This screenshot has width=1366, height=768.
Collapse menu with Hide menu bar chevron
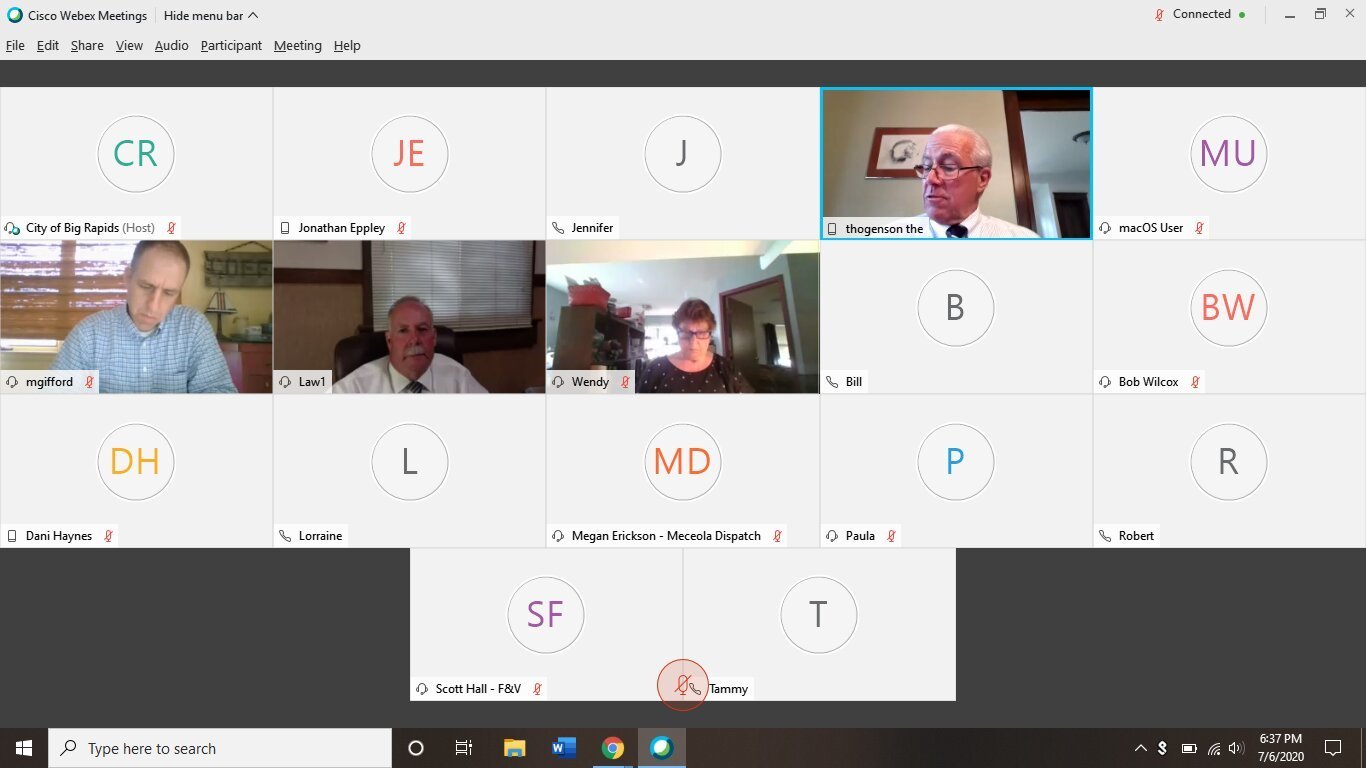253,16
